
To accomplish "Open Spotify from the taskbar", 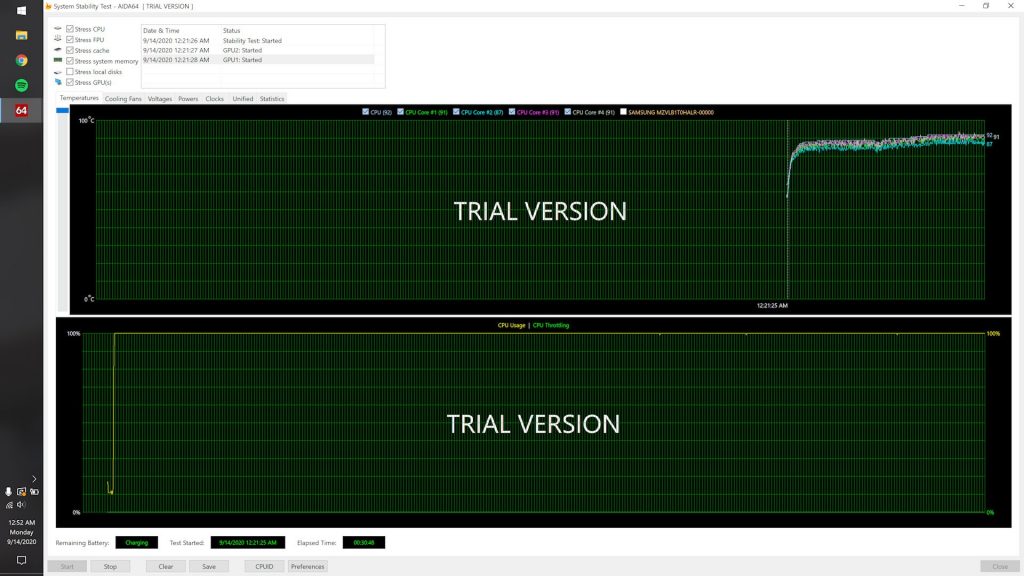I will click(x=22, y=85).
